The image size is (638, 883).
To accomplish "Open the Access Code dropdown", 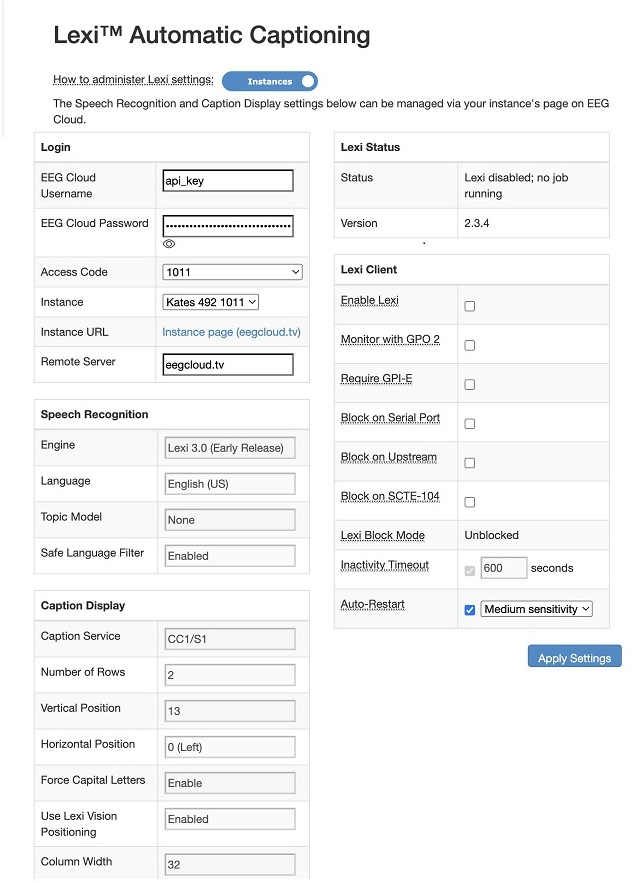I will coord(231,272).
